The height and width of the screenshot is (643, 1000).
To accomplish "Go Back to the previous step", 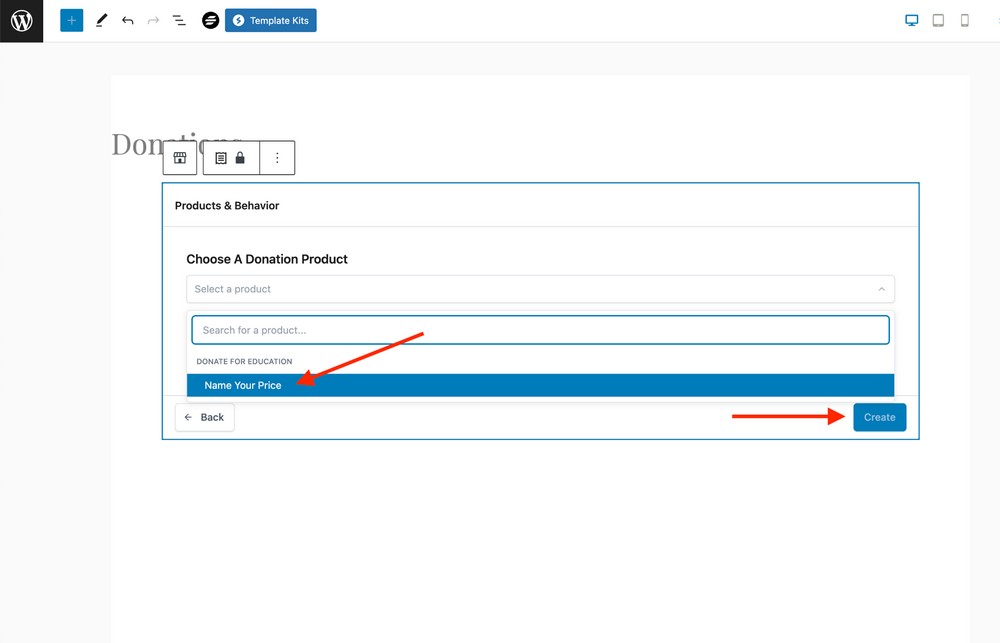I will coord(204,417).
